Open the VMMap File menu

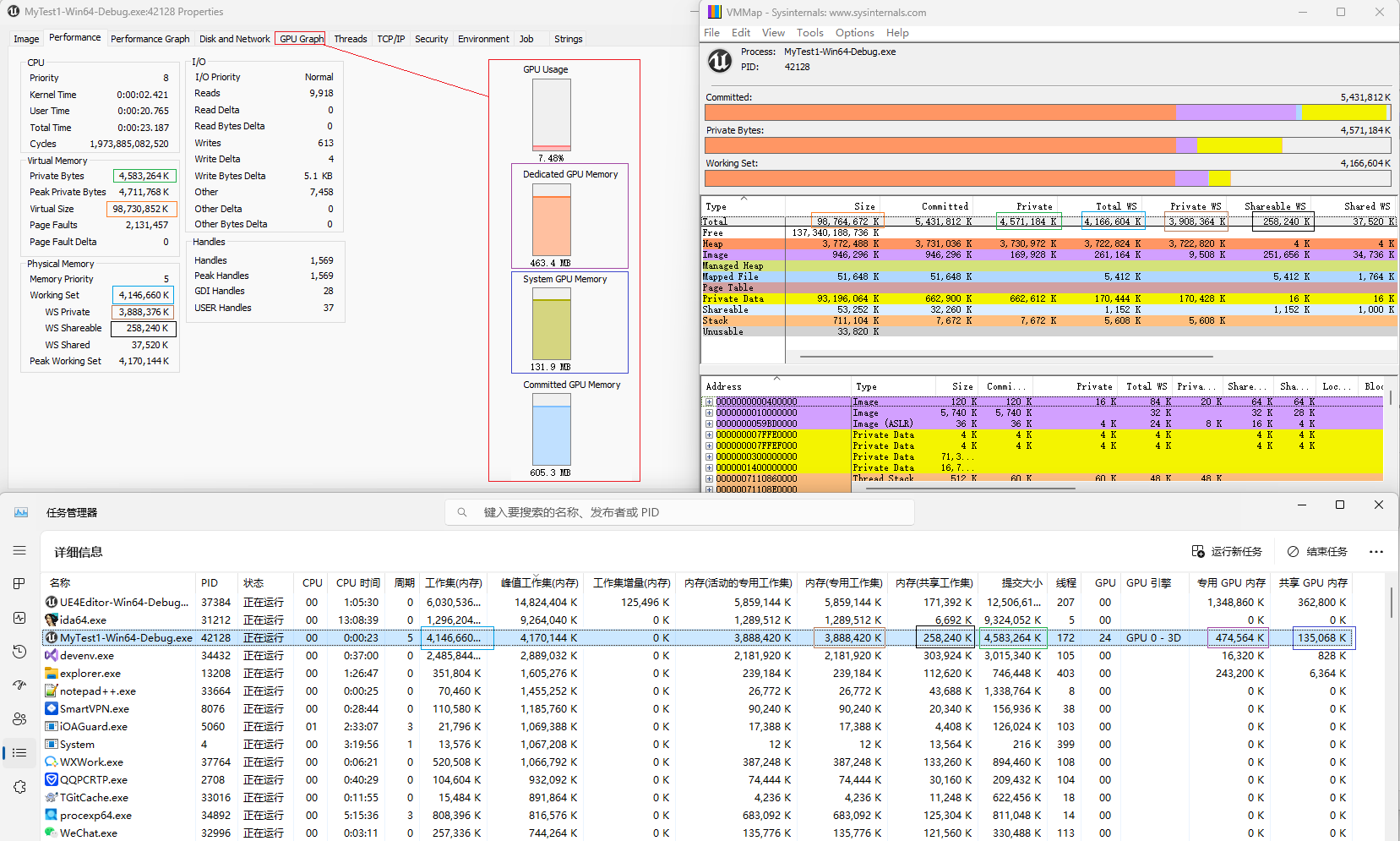(x=712, y=33)
